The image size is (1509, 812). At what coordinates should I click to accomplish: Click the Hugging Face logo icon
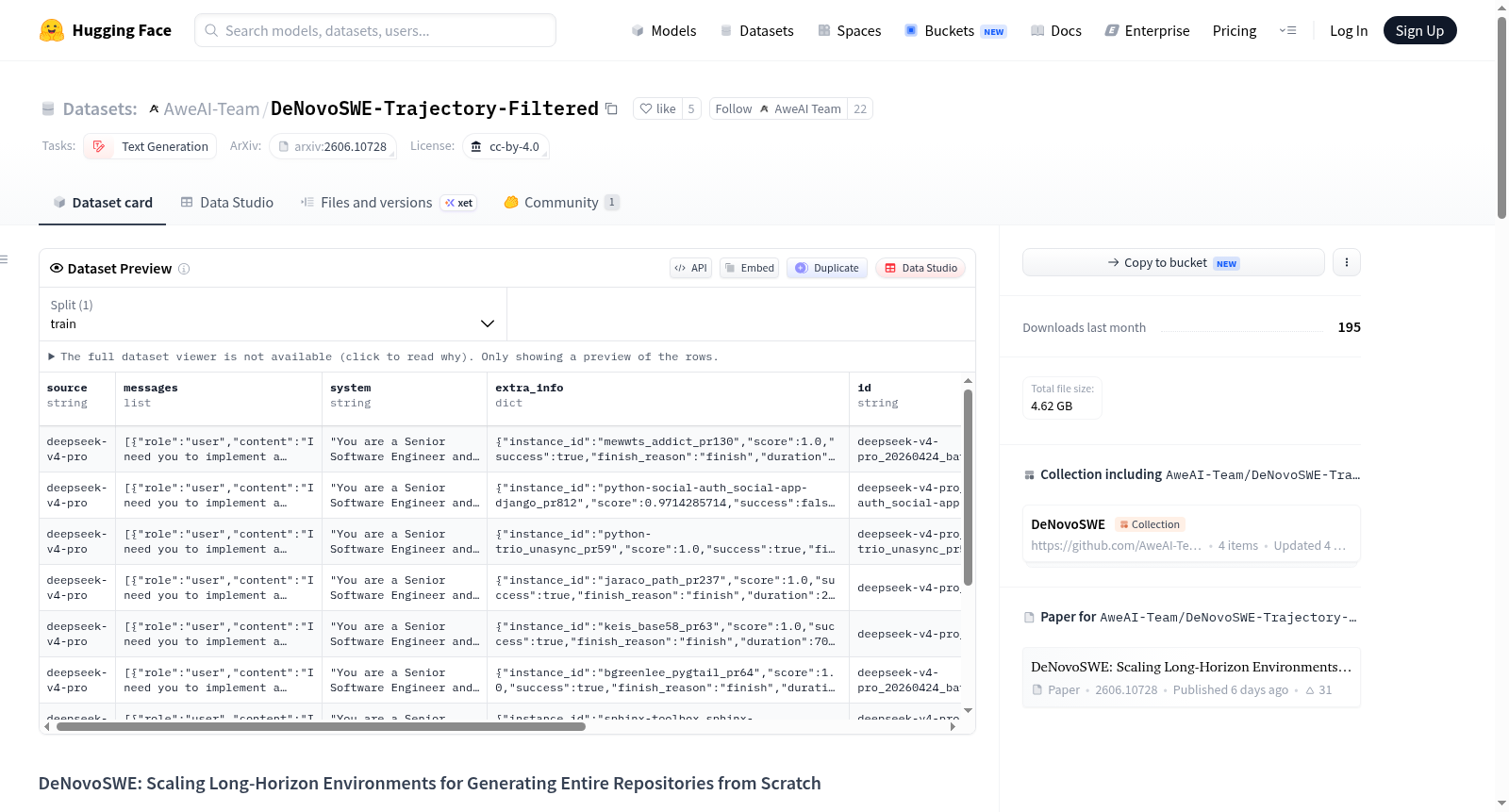click(52, 30)
